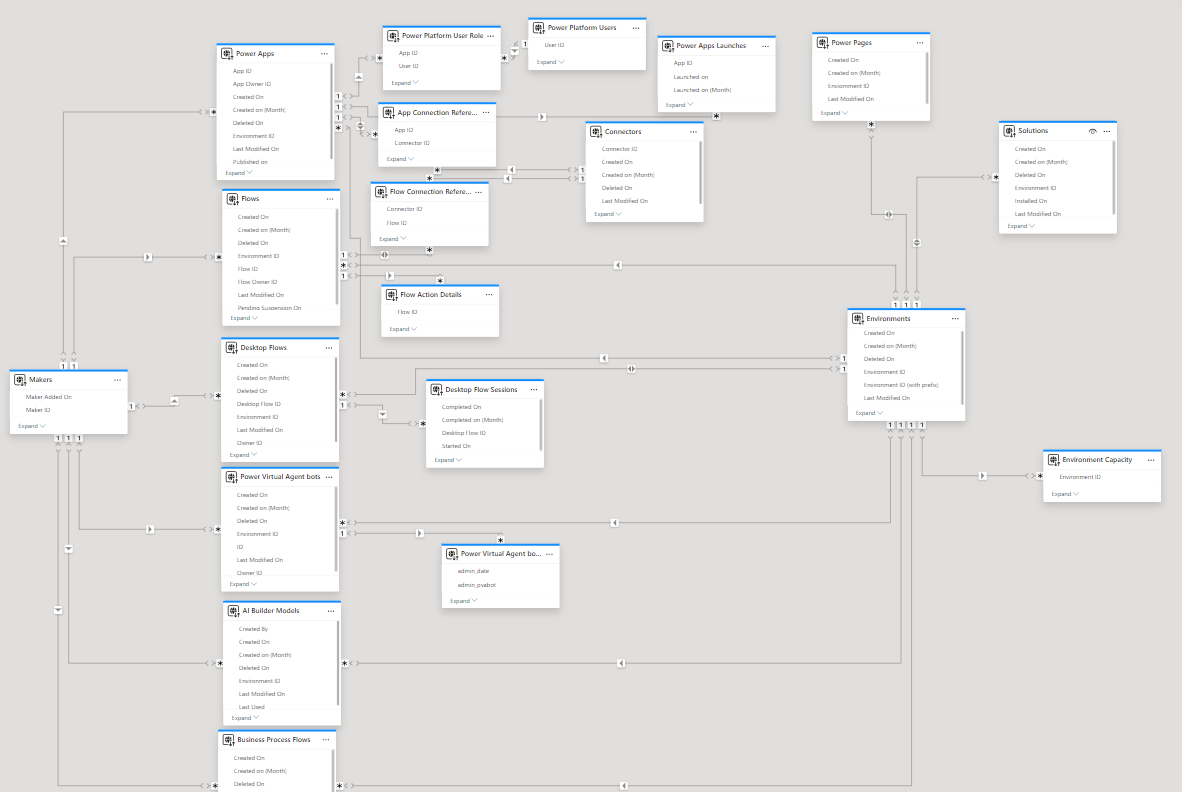Select Last Used field in AI Builder Models
The width and height of the screenshot is (1182, 792).
252,707
